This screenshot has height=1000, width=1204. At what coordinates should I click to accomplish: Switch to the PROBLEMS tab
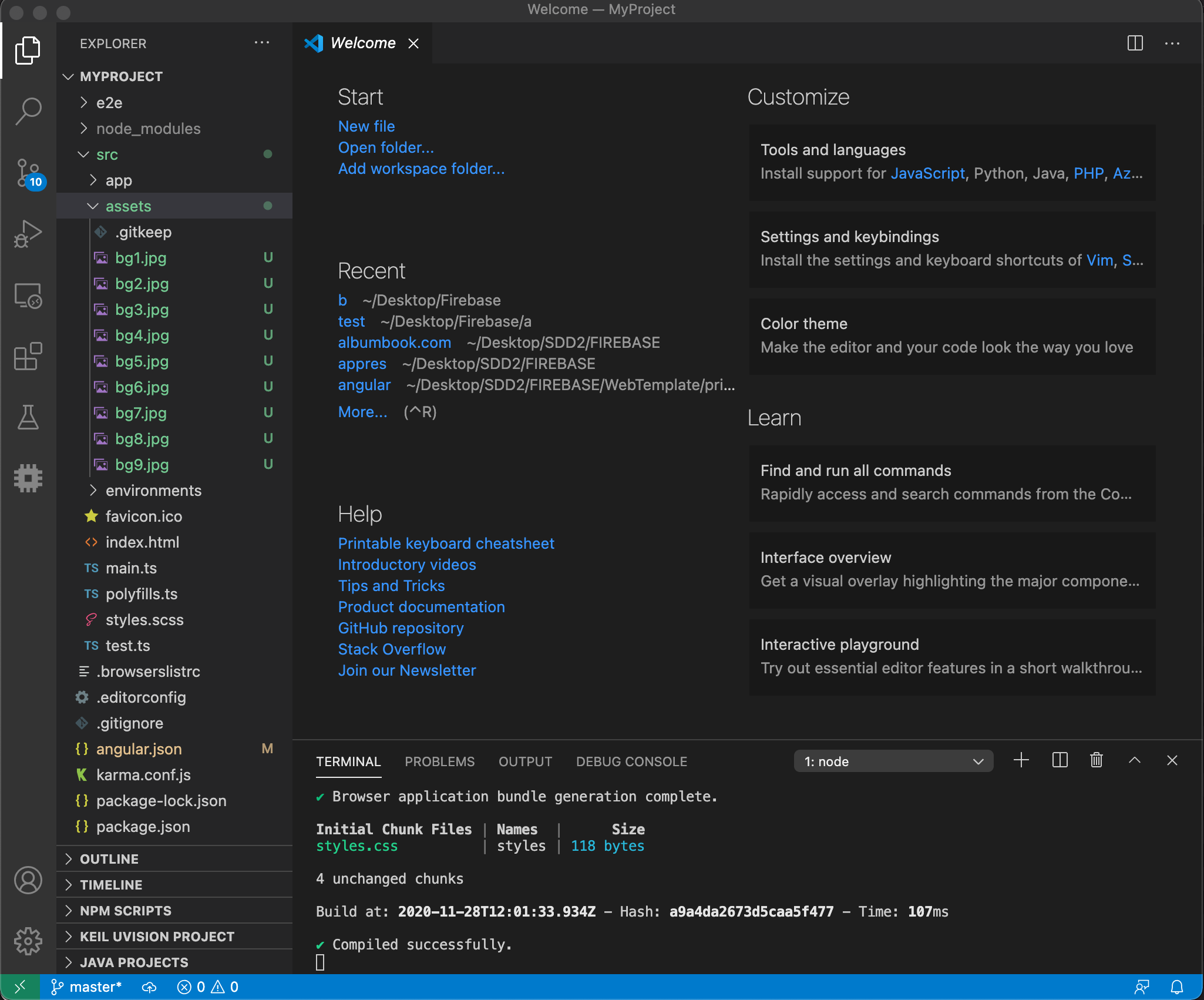click(x=439, y=761)
